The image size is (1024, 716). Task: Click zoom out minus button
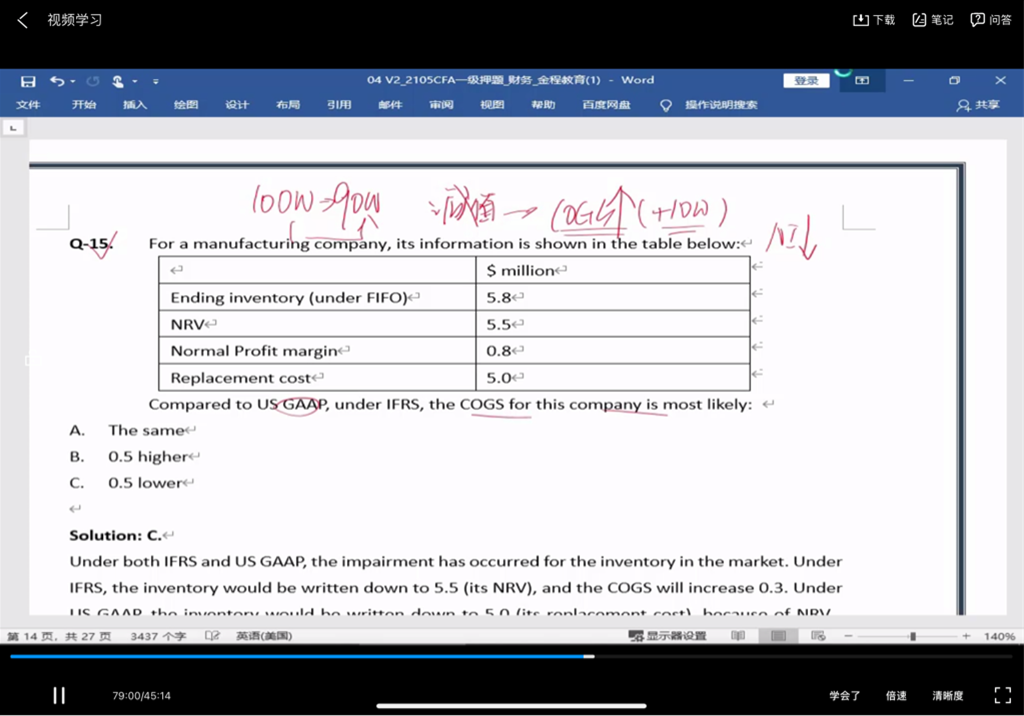848,636
